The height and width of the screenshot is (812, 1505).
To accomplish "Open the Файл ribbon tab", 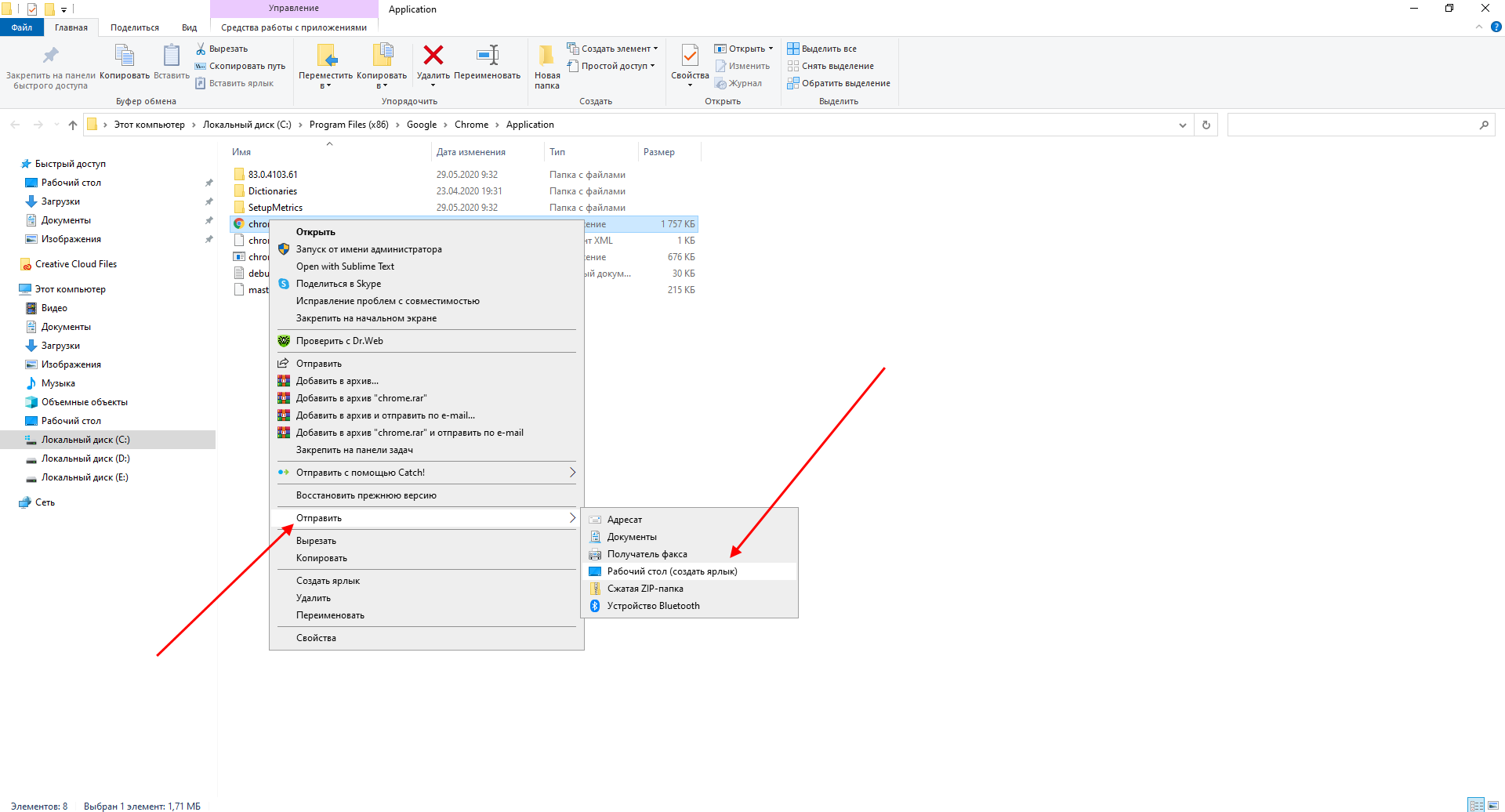I will click(22, 27).
